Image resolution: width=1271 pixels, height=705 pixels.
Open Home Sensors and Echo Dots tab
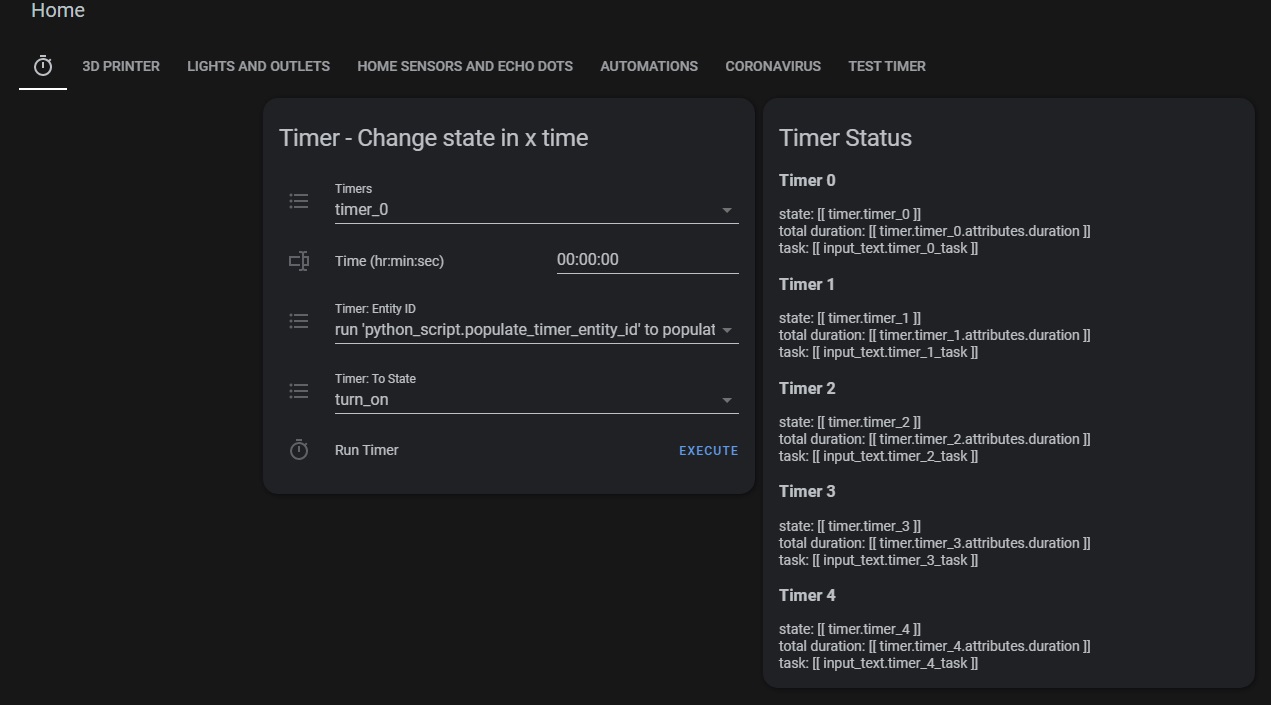(x=465, y=66)
